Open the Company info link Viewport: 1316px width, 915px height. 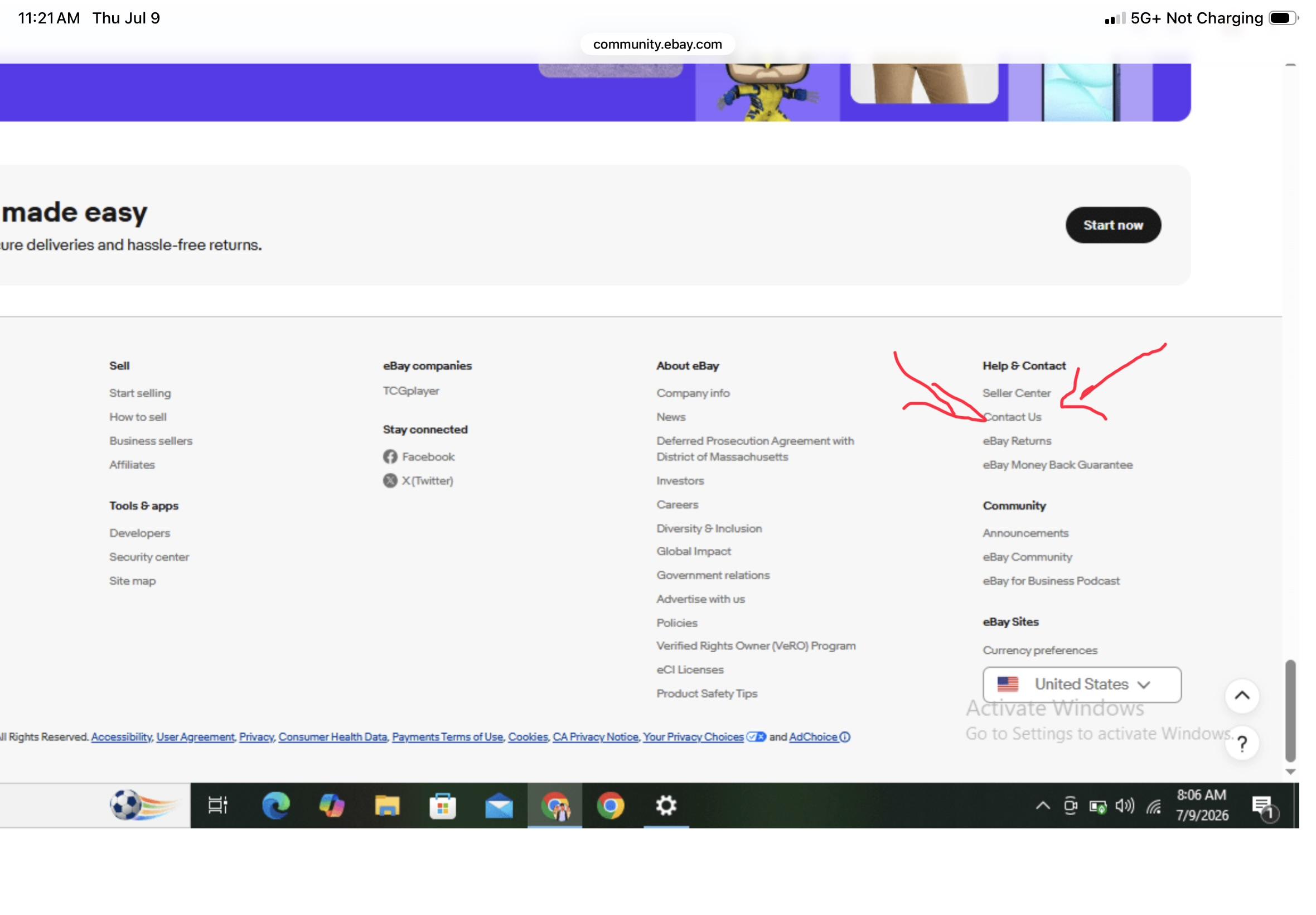click(693, 393)
